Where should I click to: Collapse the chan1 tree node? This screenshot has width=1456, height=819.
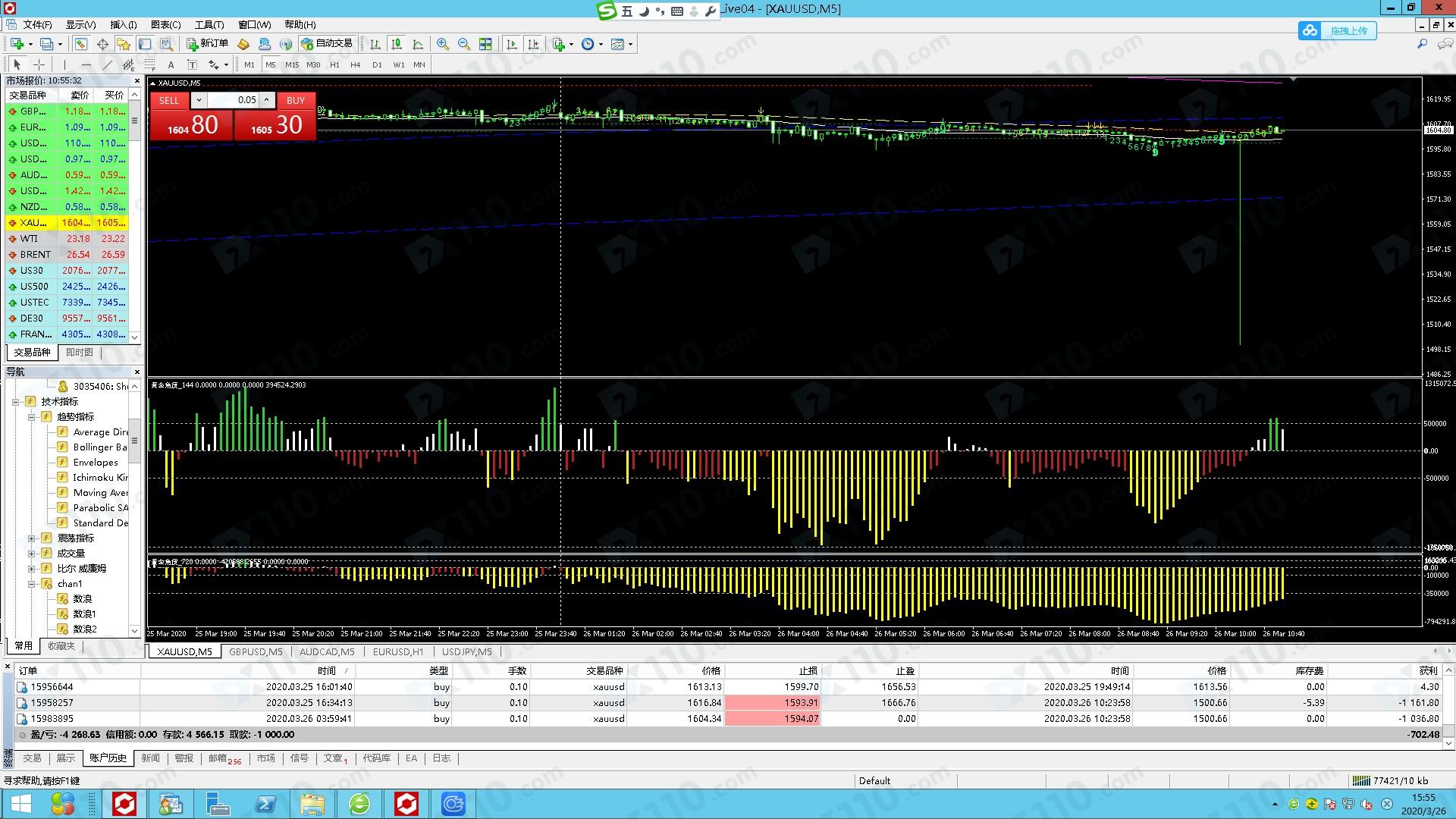[32, 584]
